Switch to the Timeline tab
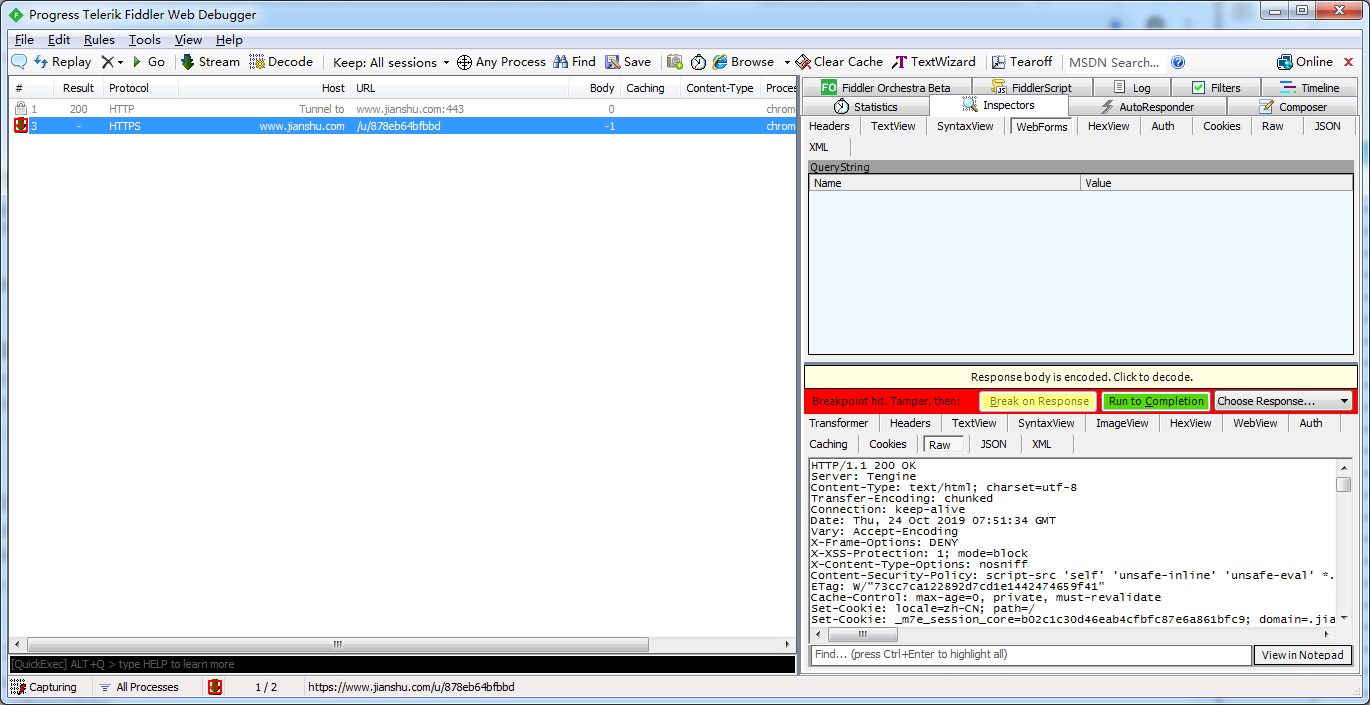1370x705 pixels. 1309,87
